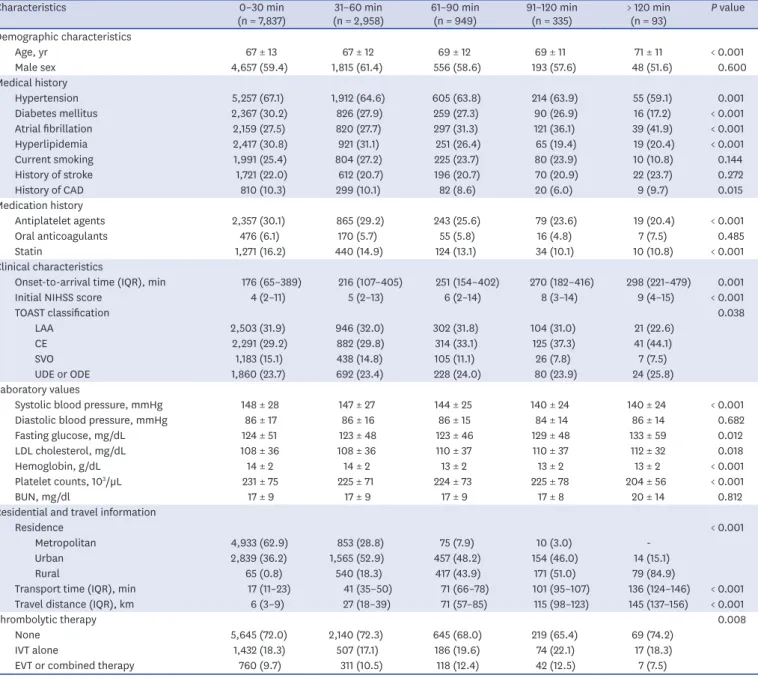Click the 'Rural' subcategory label
The image size is (758, 678).
point(47,574)
